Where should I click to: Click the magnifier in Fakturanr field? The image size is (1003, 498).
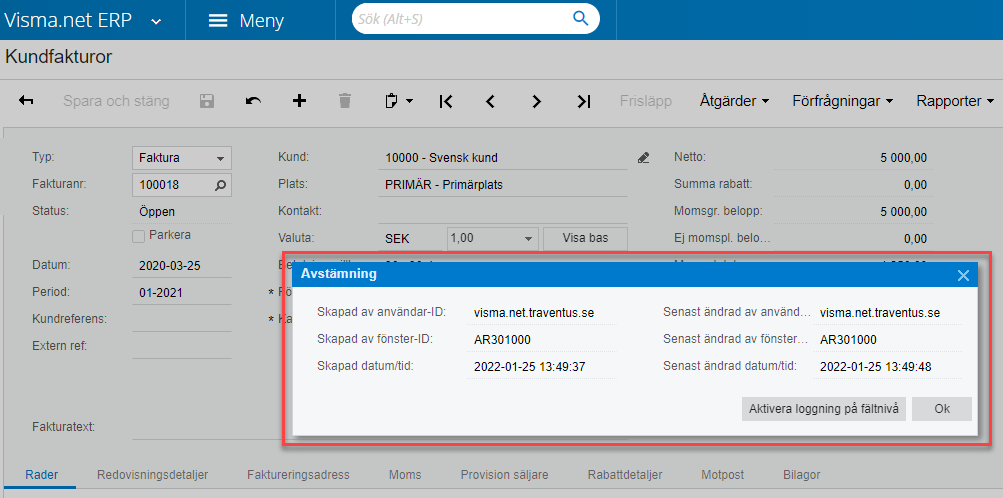pos(220,185)
